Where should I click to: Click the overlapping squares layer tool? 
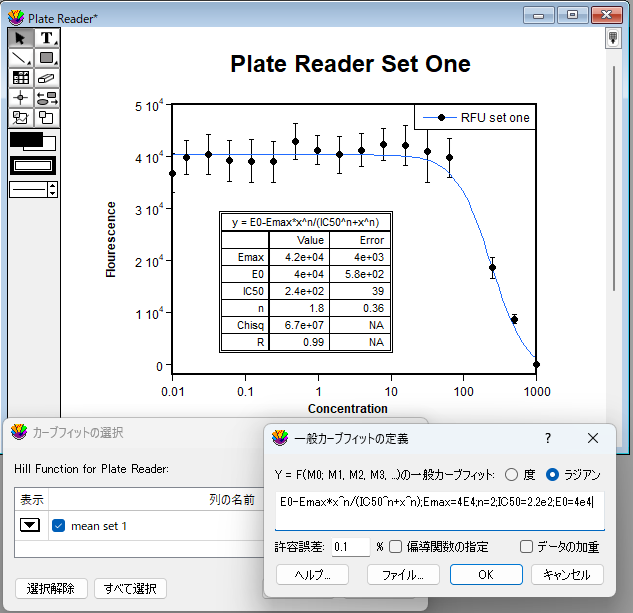pyautogui.click(x=46, y=118)
